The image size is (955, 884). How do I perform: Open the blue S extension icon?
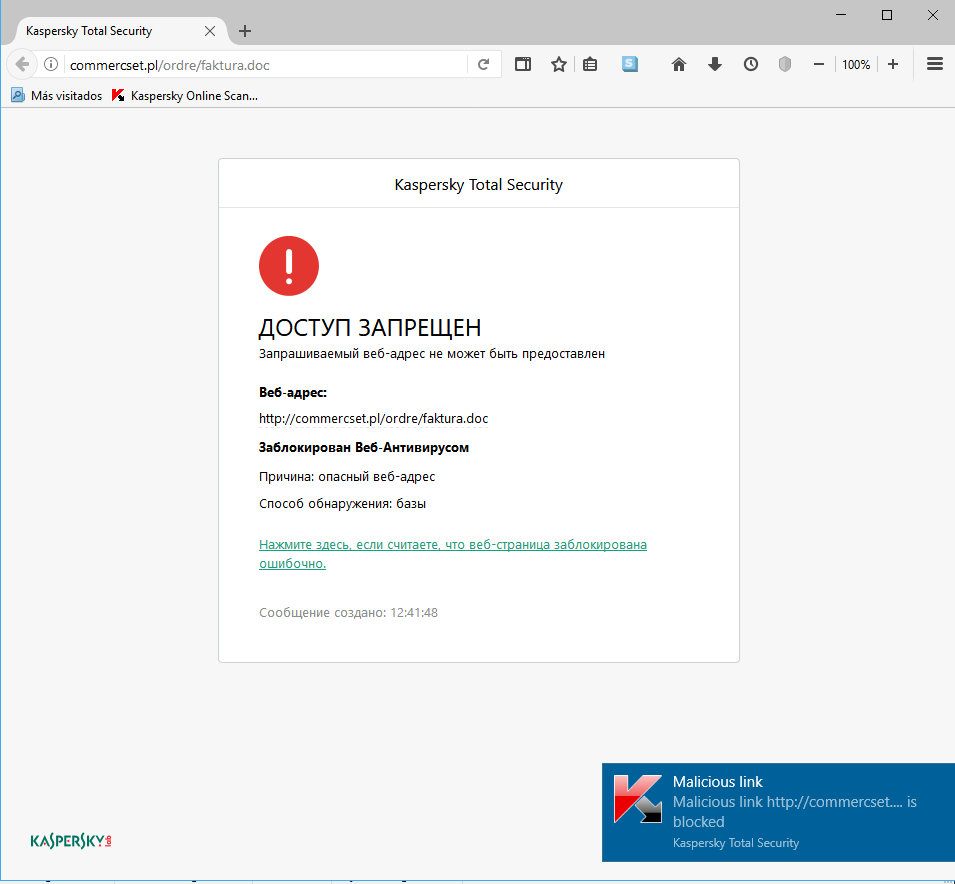coord(630,64)
